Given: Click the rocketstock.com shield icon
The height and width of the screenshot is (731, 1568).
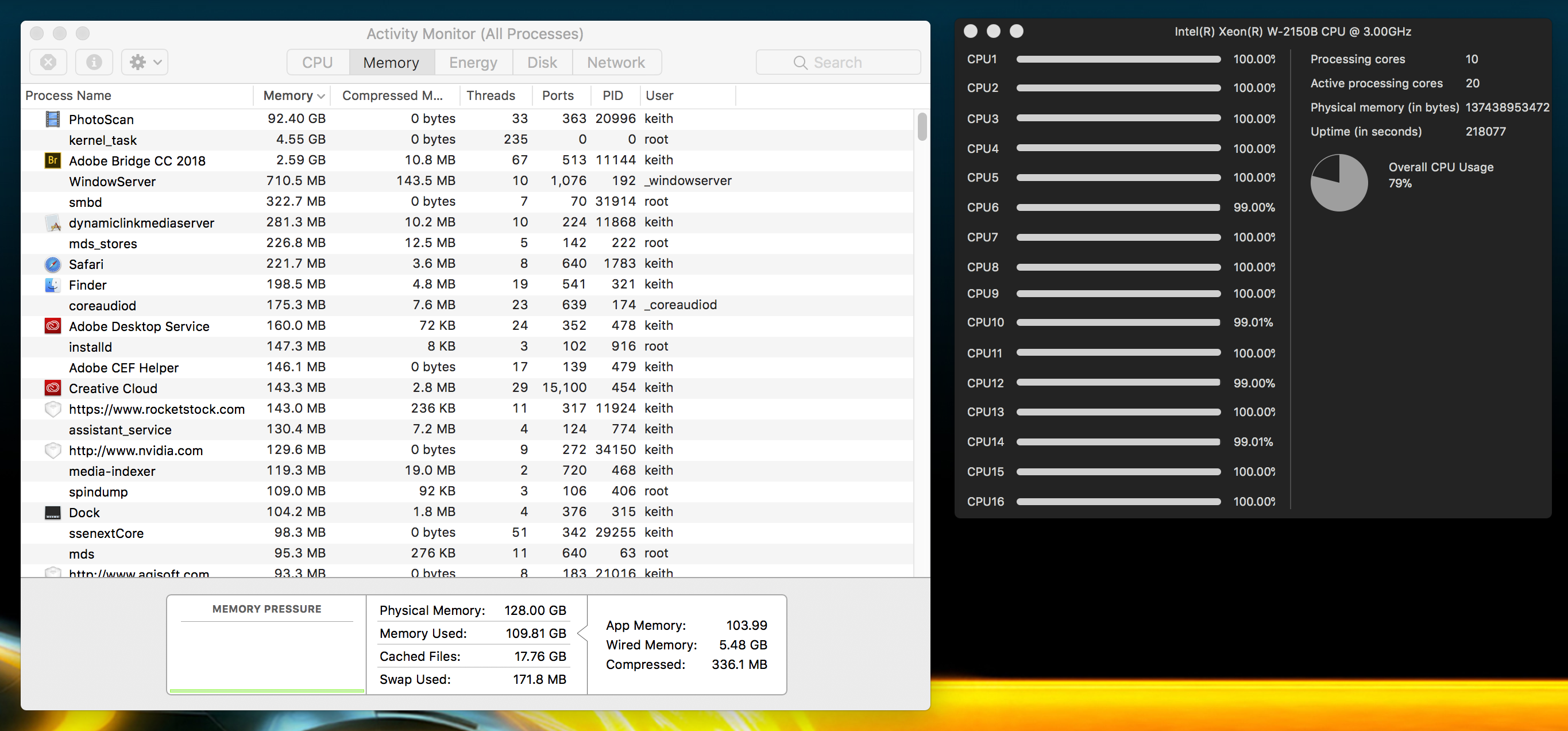Looking at the screenshot, I should tap(53, 409).
